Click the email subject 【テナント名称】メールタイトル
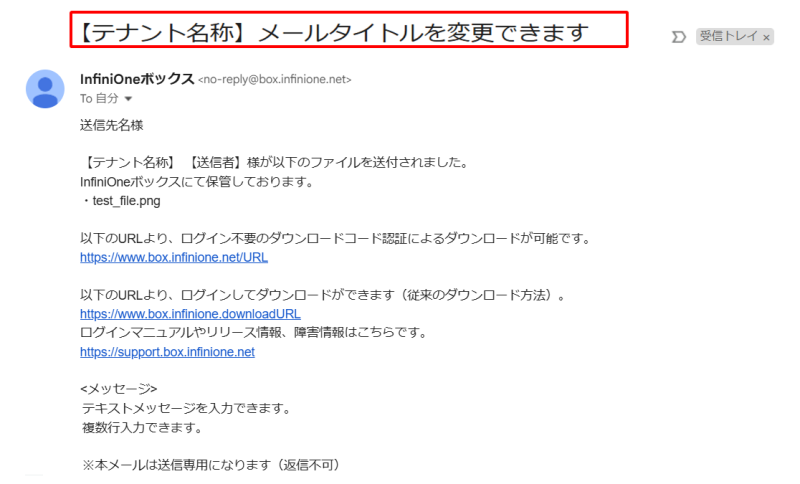800x484 pixels. [334, 33]
